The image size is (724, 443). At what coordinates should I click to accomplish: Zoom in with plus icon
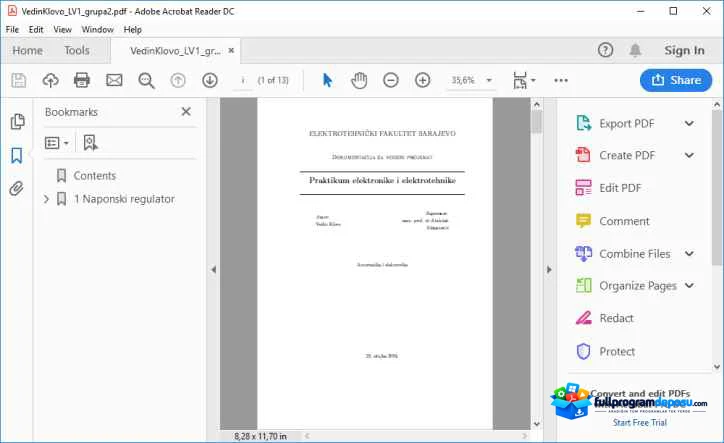click(422, 80)
